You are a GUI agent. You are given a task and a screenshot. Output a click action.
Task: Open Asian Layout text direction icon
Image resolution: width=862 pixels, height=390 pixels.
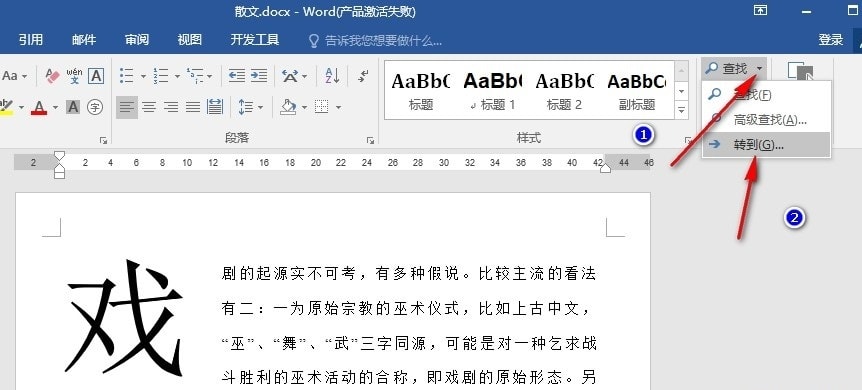290,75
